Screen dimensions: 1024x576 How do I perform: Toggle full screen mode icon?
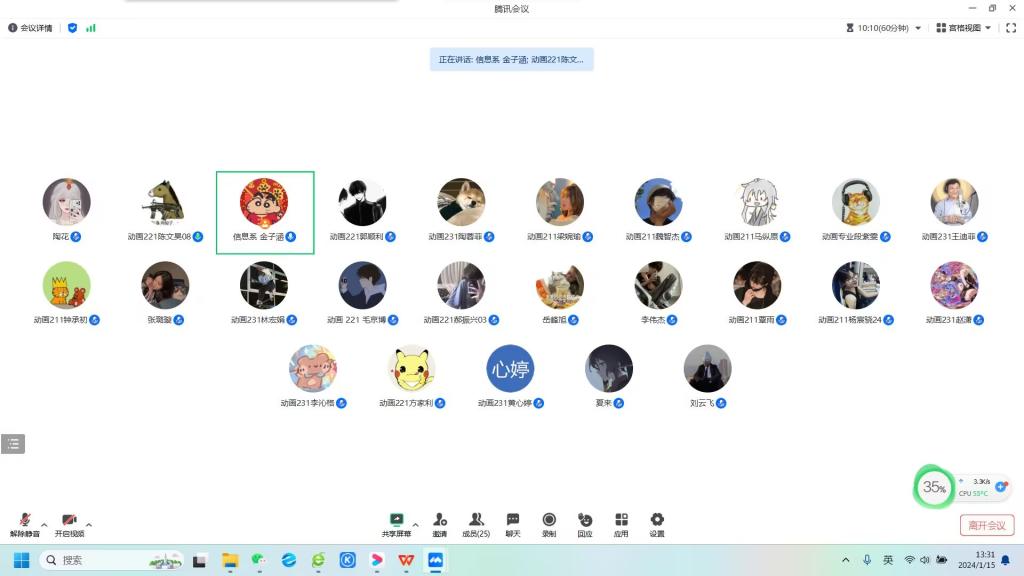pyautogui.click(x=1010, y=28)
